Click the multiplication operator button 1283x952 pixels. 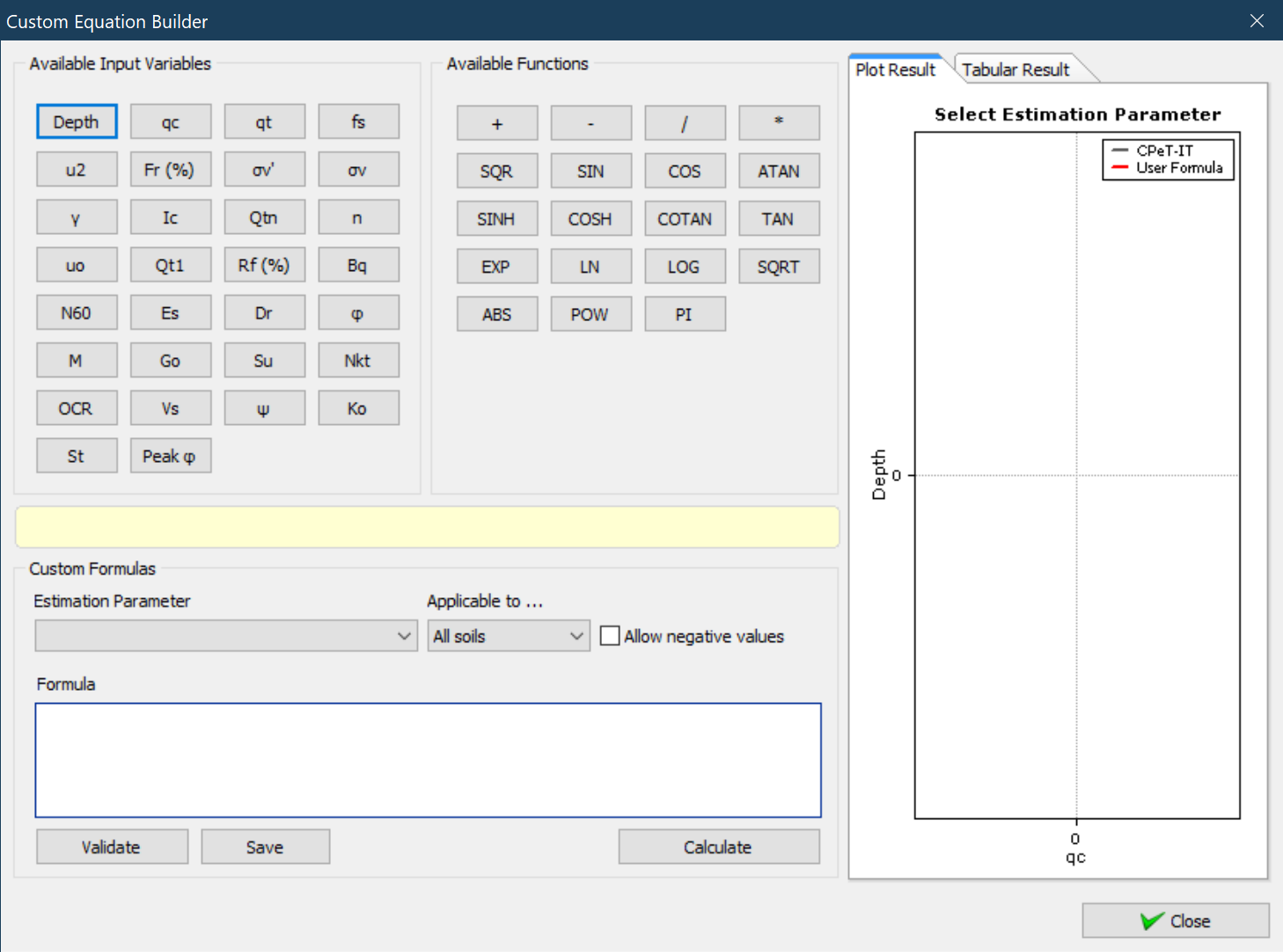point(779,124)
